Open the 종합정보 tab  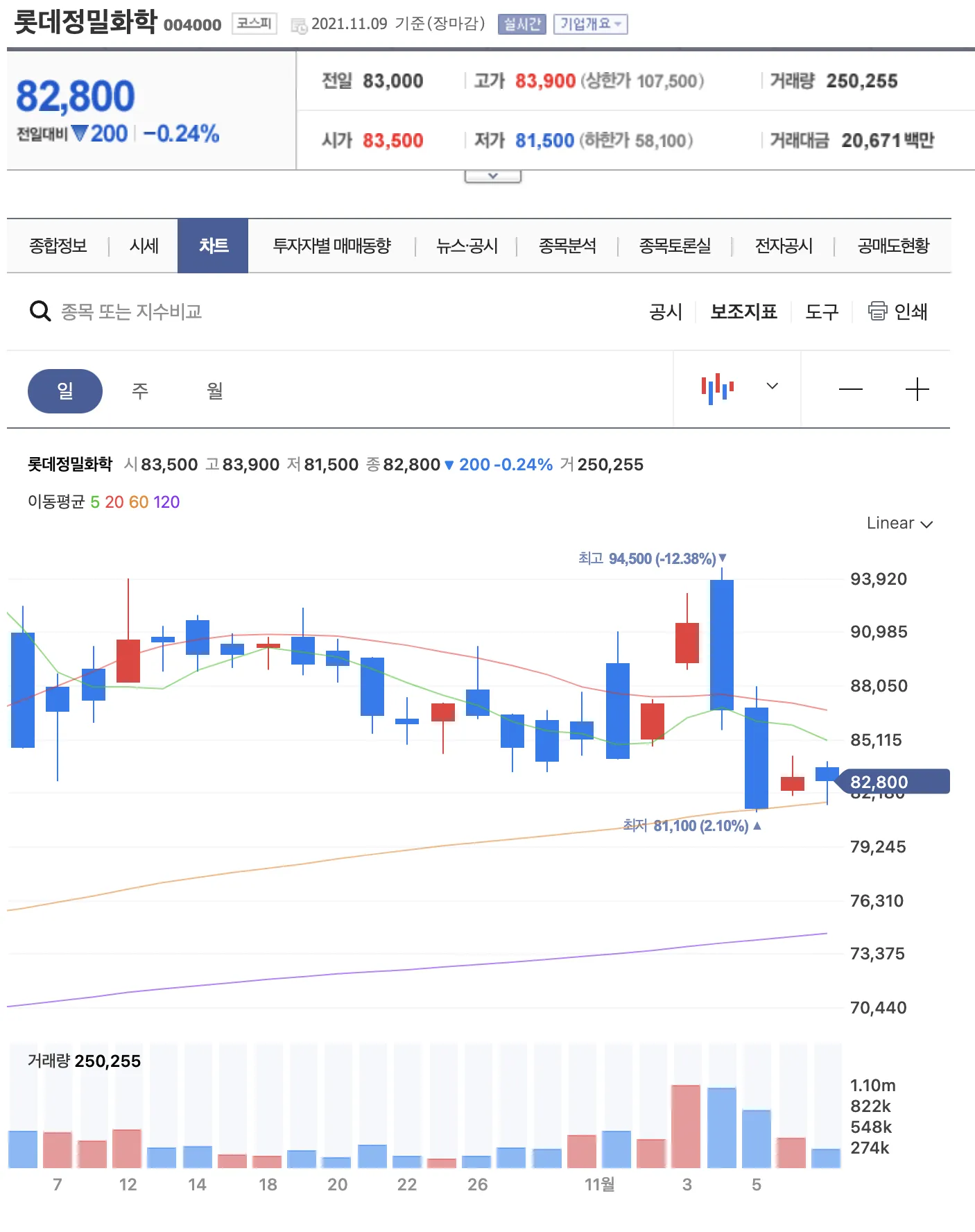[58, 246]
